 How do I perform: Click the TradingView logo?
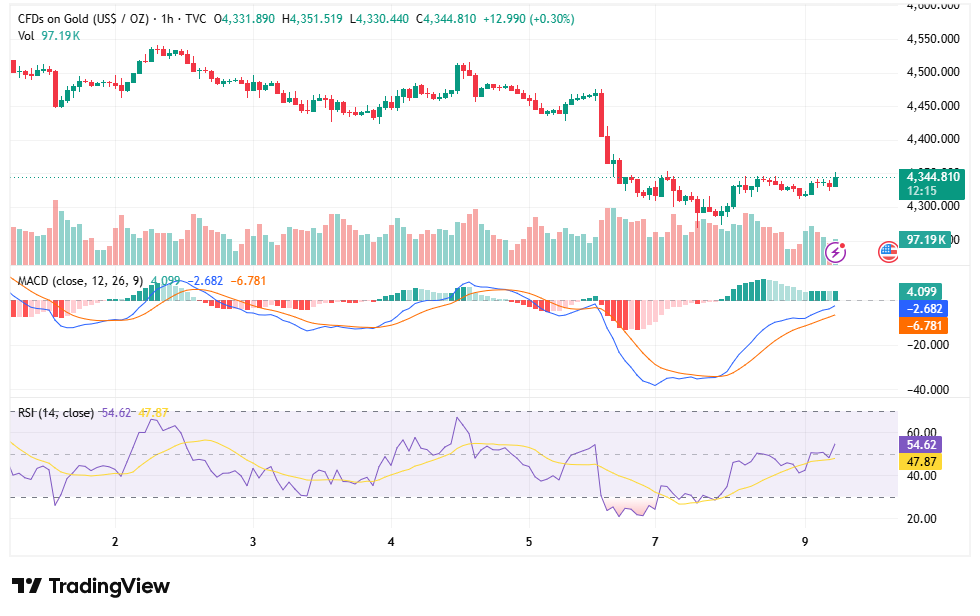click(x=91, y=586)
